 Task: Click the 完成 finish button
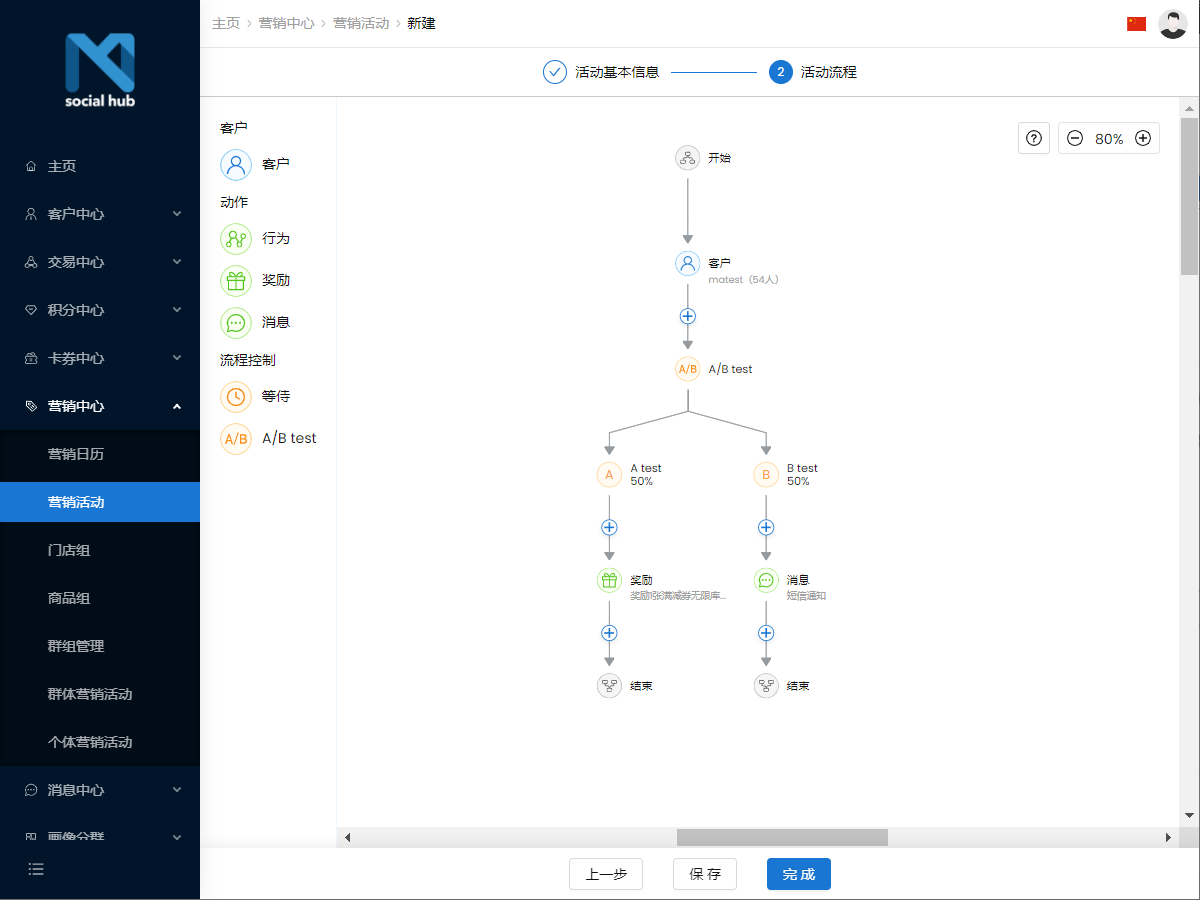(798, 873)
